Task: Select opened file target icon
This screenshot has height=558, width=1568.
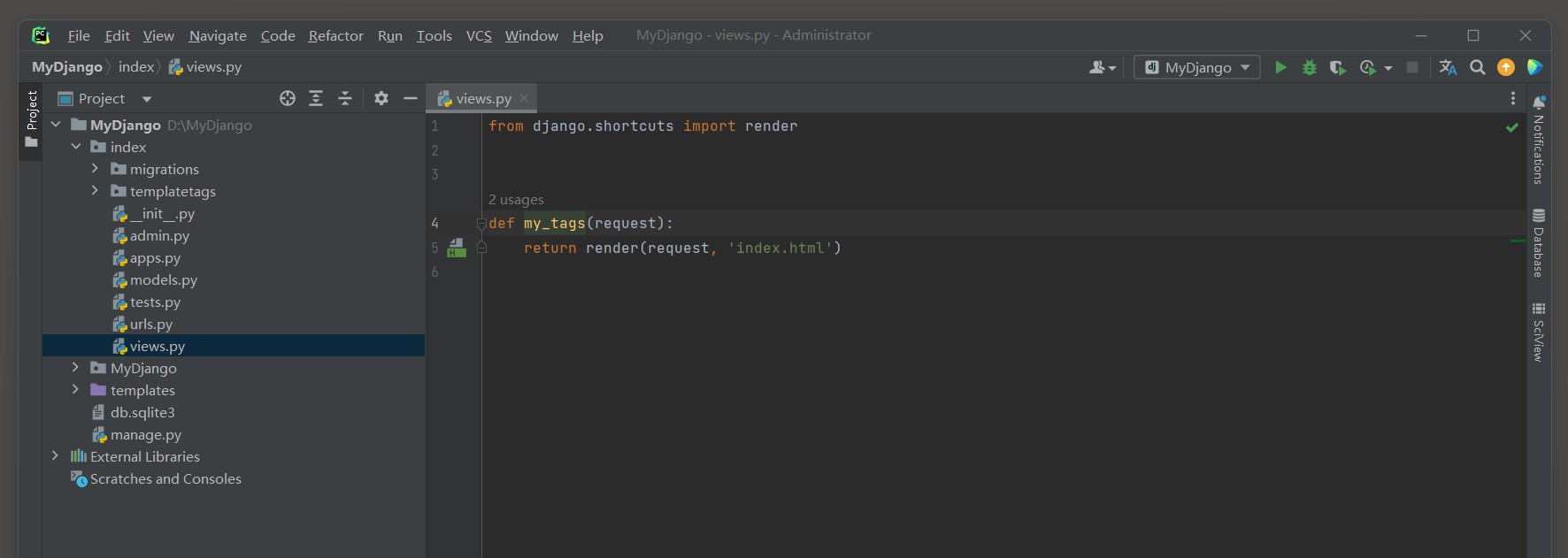Action: (x=288, y=98)
